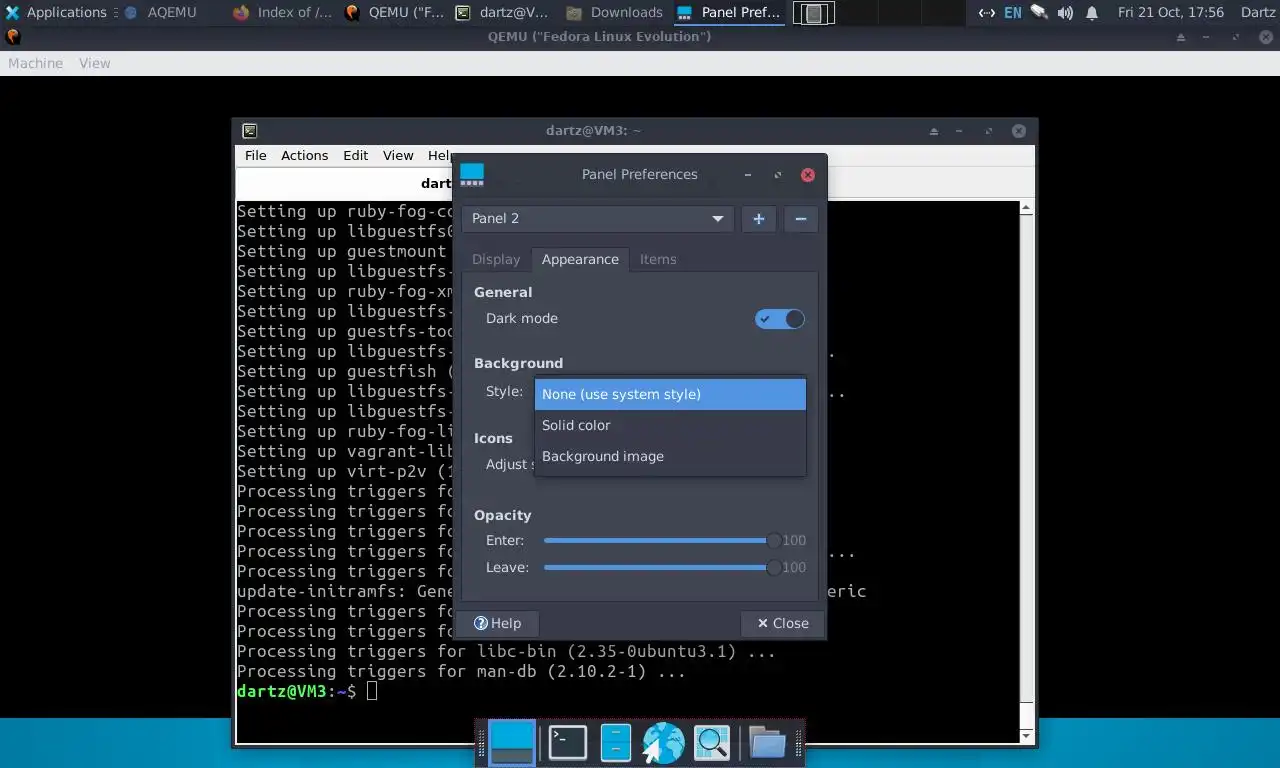Screen dimensions: 1280x768
Task: Open terminal's View menu
Action: point(397,155)
